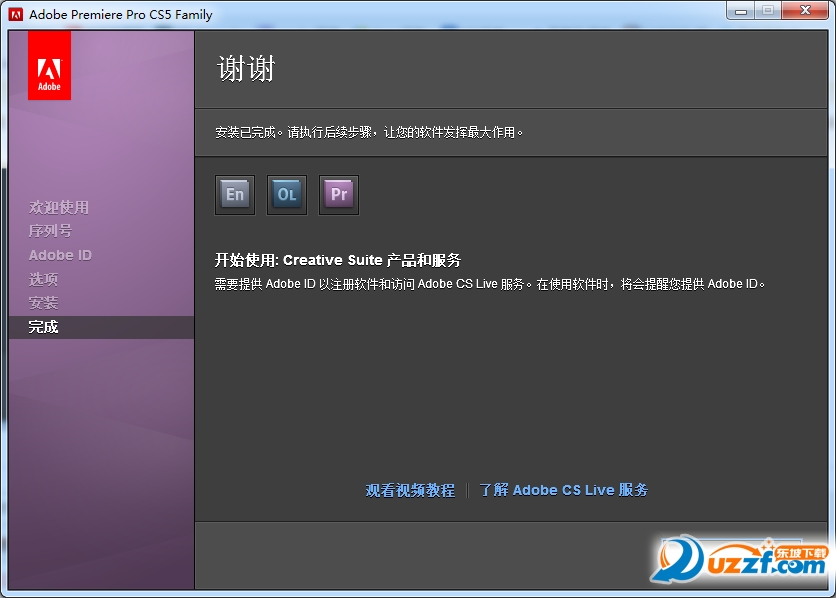
Task: Open the 了解 Adobe CS Live 服务 link
Action: coord(564,490)
